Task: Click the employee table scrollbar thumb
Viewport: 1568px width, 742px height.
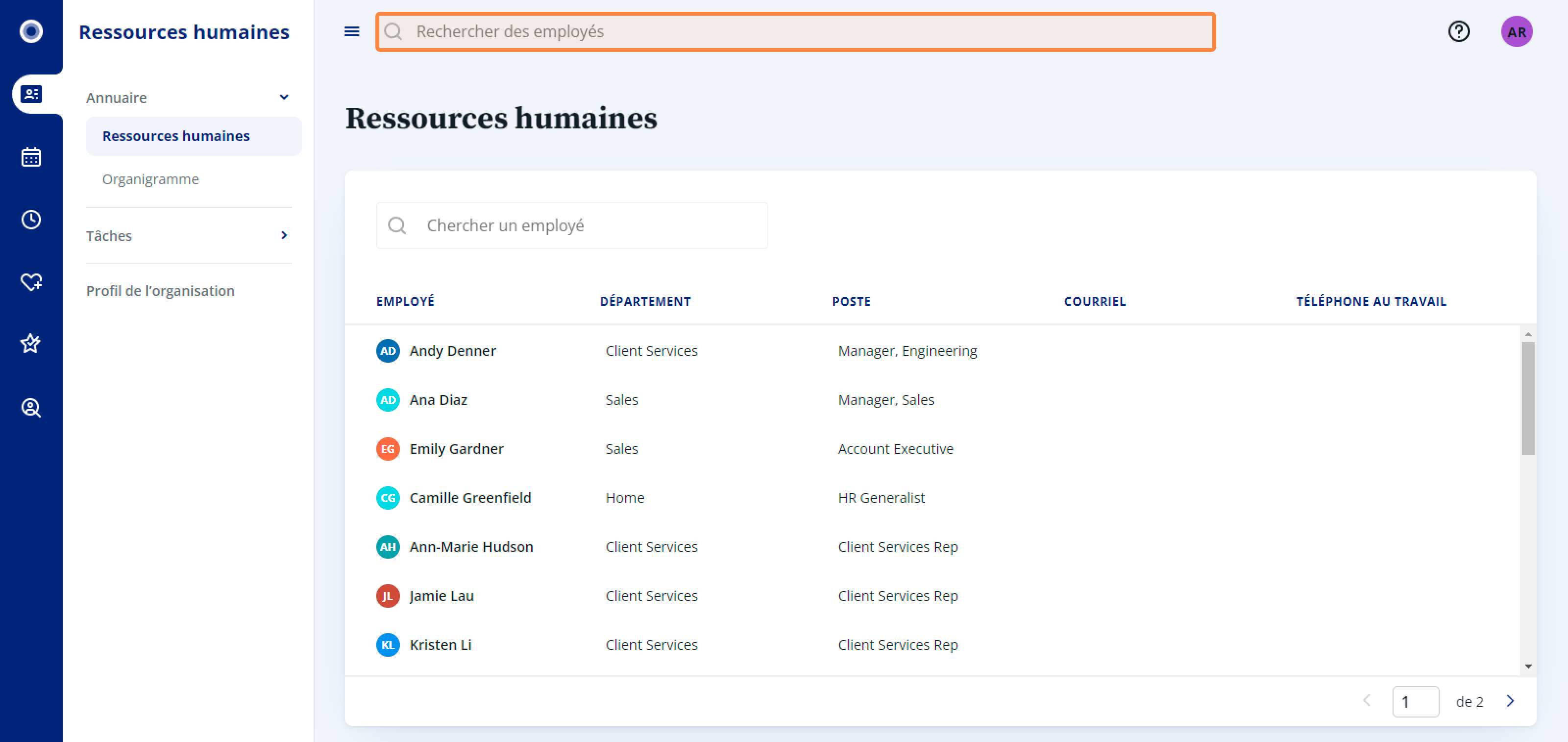Action: (1527, 399)
